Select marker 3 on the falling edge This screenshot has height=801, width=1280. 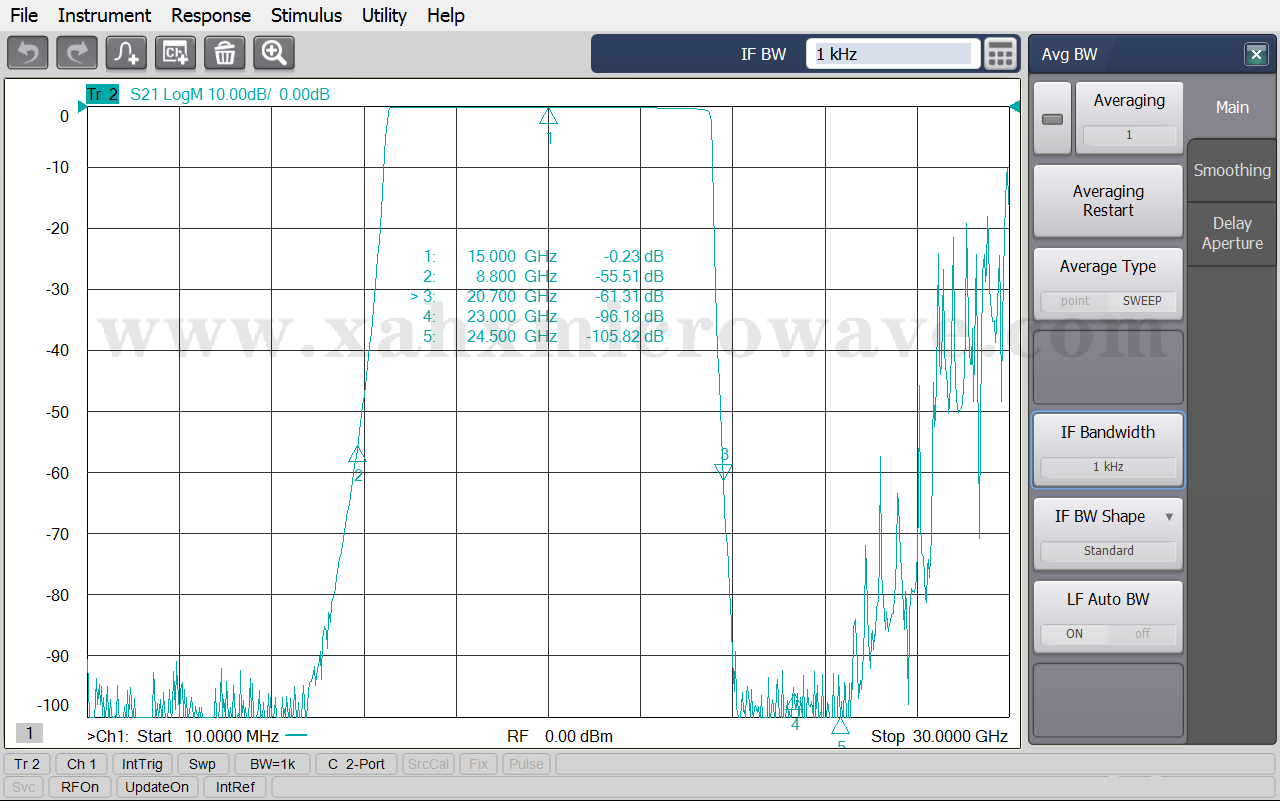(724, 470)
